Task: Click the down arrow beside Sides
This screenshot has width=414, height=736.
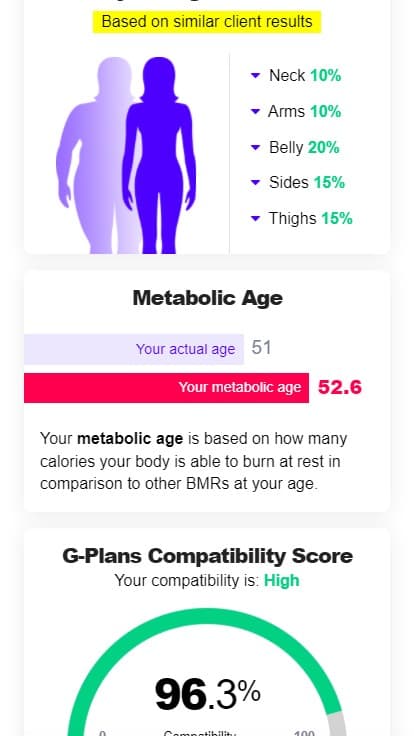Action: [255, 182]
